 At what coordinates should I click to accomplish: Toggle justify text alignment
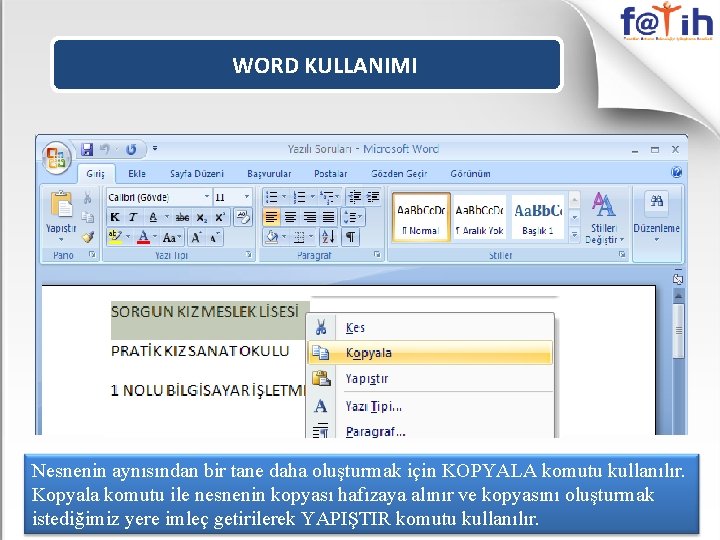tap(328, 217)
